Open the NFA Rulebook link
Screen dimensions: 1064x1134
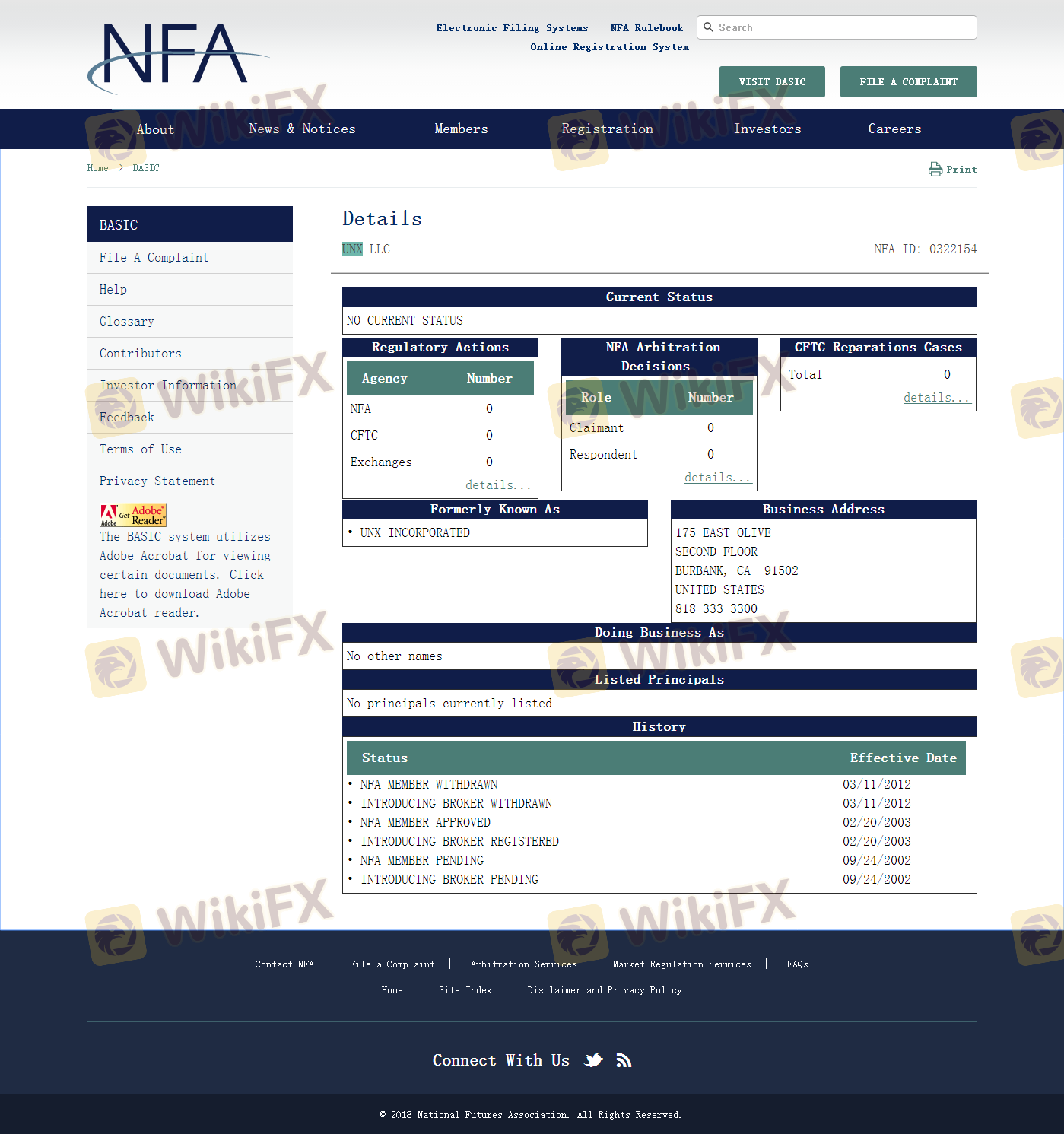(x=646, y=28)
